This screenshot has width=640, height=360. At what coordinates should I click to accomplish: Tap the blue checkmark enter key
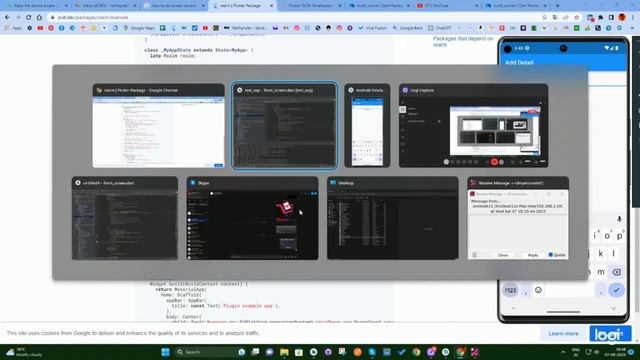616,290
